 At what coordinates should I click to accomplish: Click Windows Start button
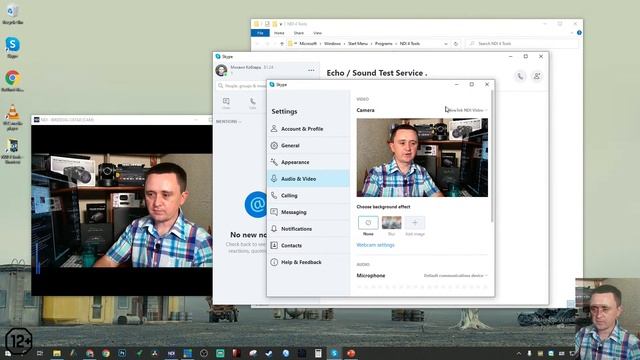8,353
